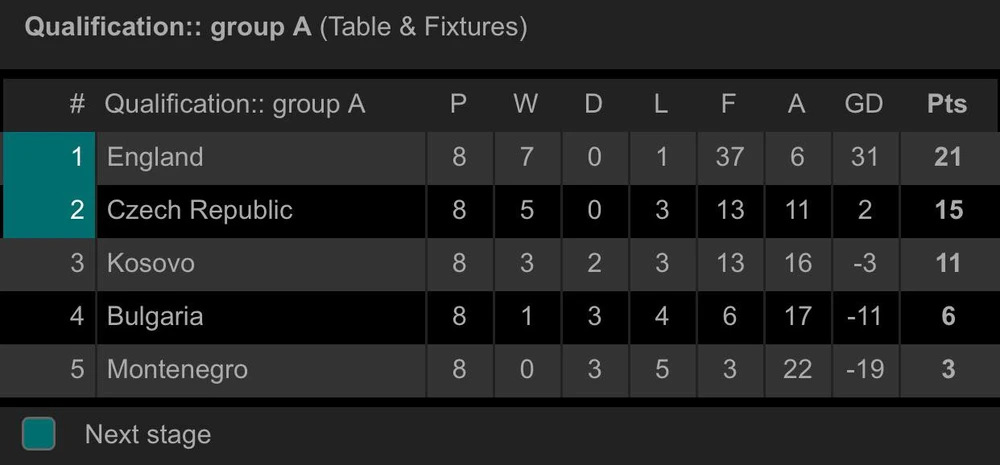This screenshot has height=465, width=1000.
Task: Click England's 21 points value
Action: pyautogui.click(x=947, y=157)
